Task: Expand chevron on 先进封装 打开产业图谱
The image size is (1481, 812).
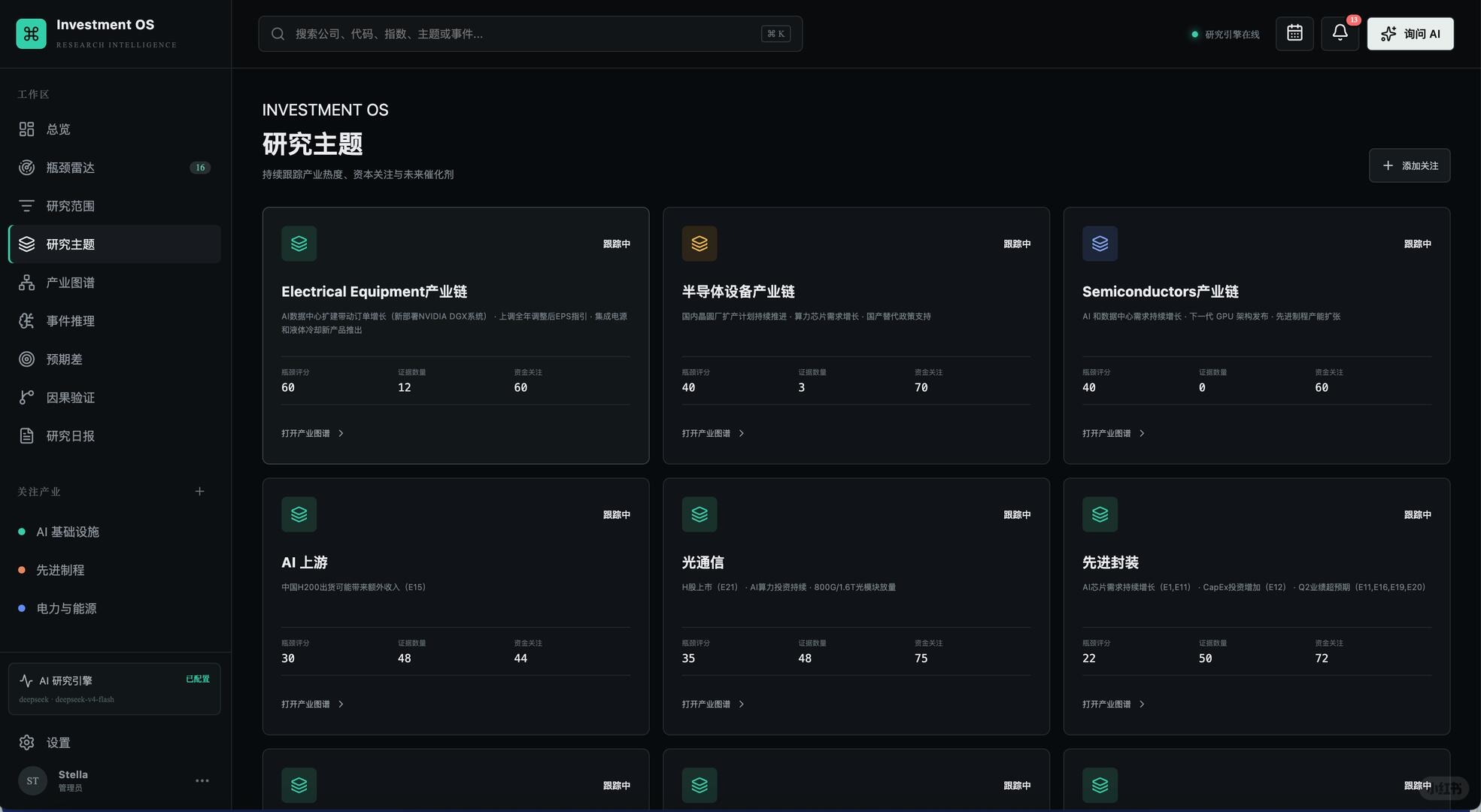Action: click(1142, 704)
